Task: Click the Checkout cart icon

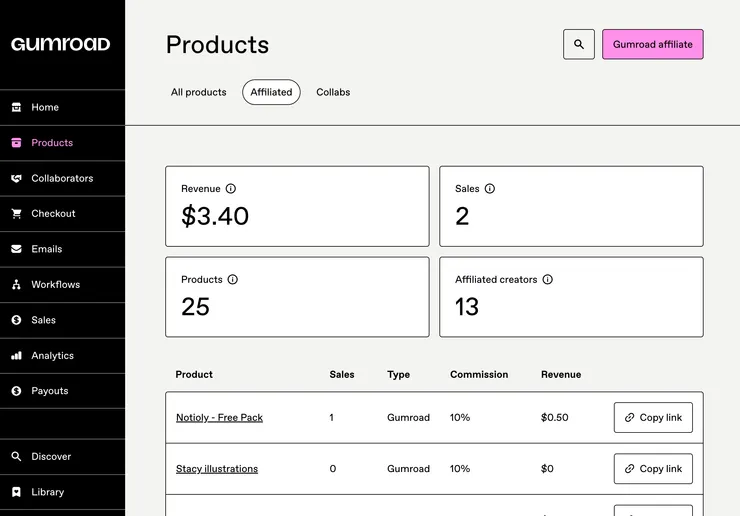Action: tap(16, 214)
